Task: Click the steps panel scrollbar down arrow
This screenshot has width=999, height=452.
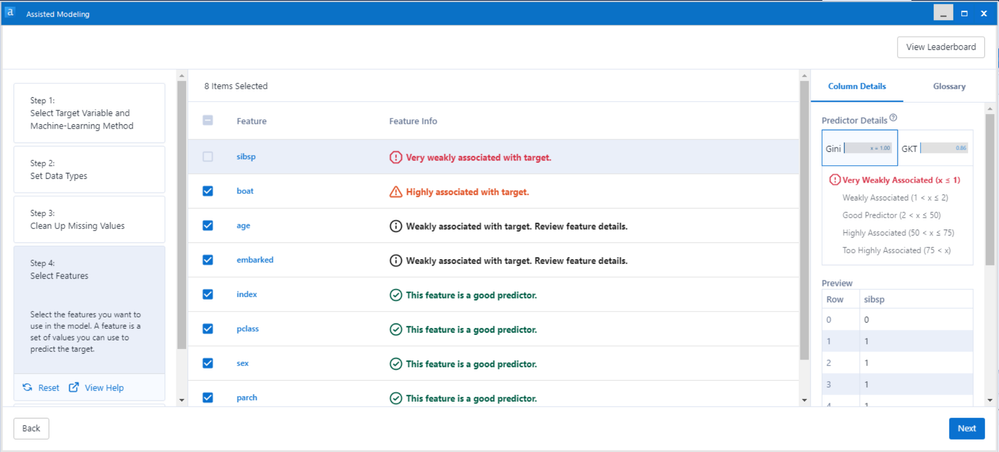Action: tap(182, 400)
